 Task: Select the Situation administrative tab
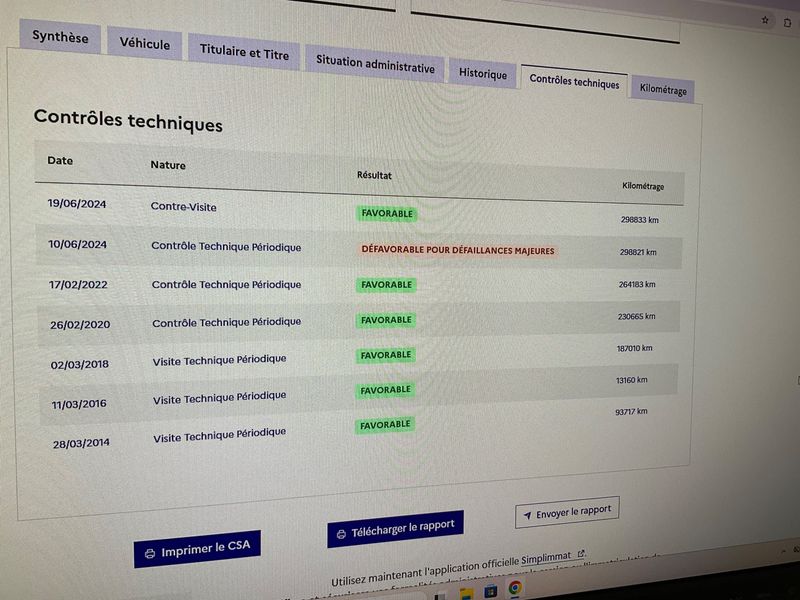[375, 64]
